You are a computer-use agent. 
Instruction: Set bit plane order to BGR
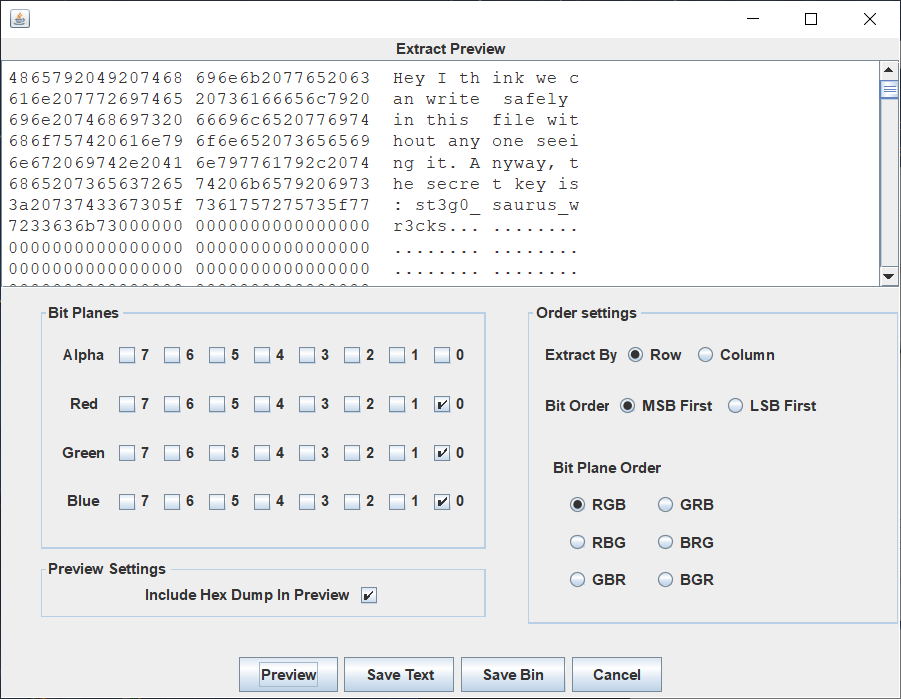pyautogui.click(x=665, y=579)
